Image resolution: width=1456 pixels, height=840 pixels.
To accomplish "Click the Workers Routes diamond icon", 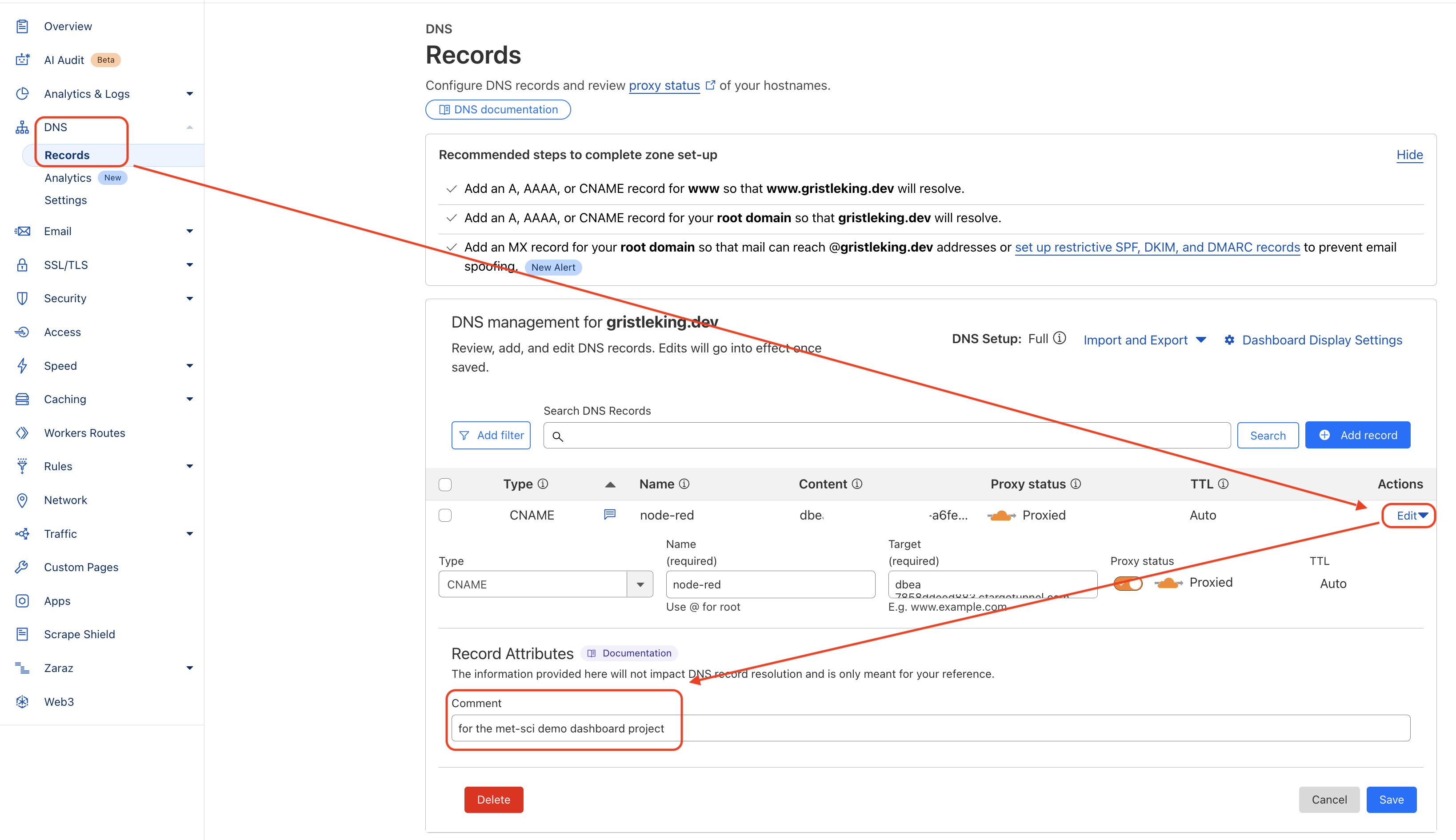I will coord(22,433).
